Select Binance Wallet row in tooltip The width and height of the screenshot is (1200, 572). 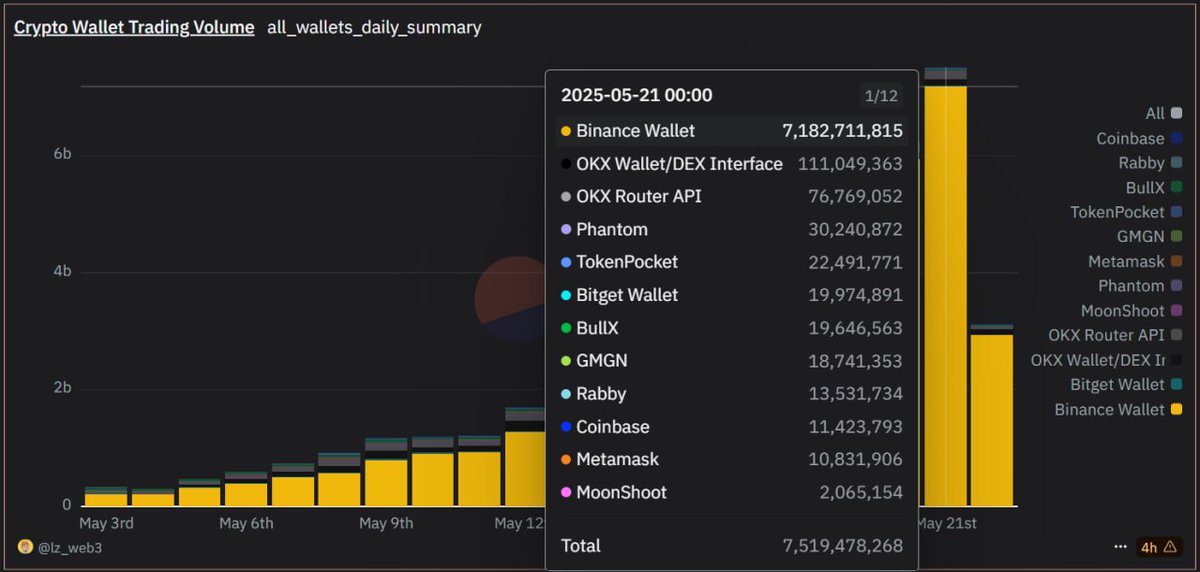(x=732, y=131)
